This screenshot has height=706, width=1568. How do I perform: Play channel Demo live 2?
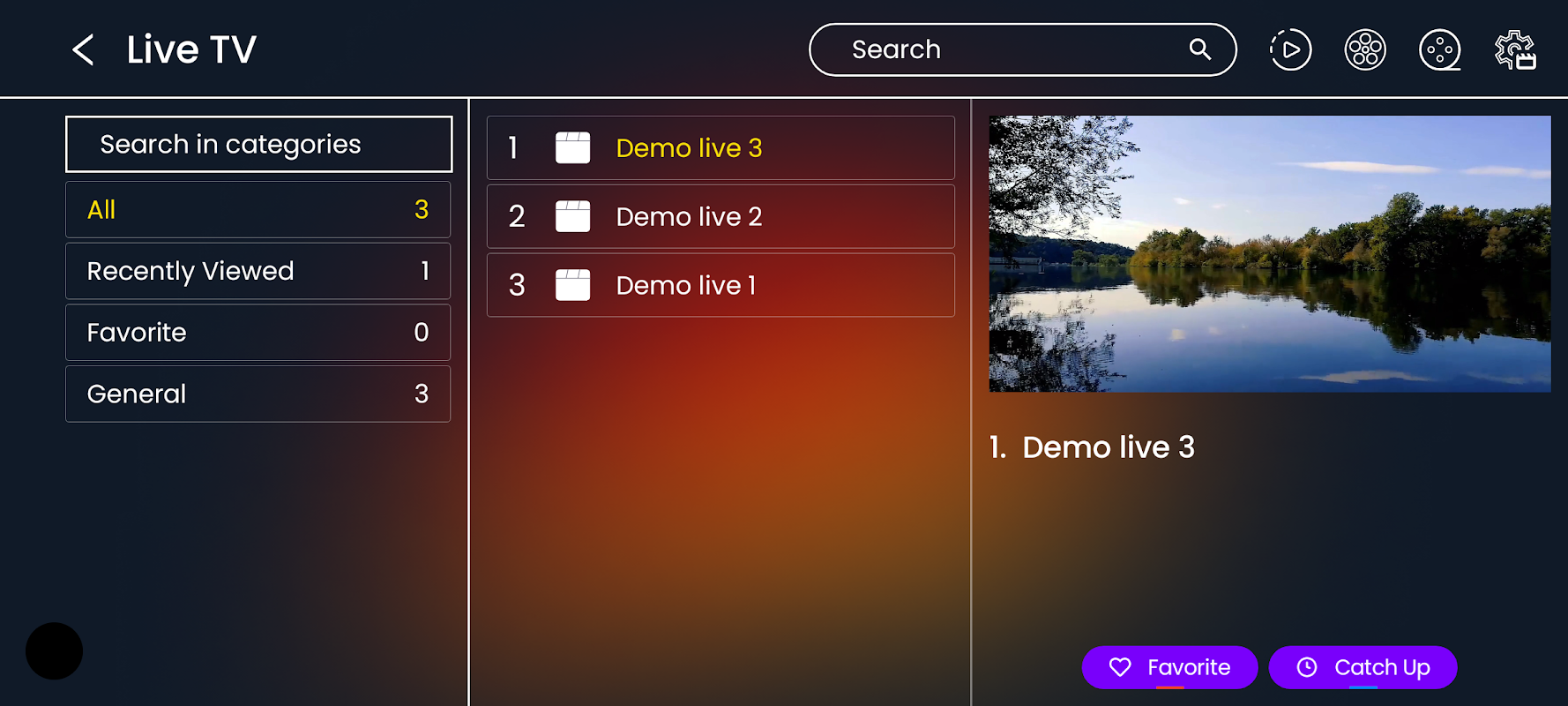tap(721, 216)
